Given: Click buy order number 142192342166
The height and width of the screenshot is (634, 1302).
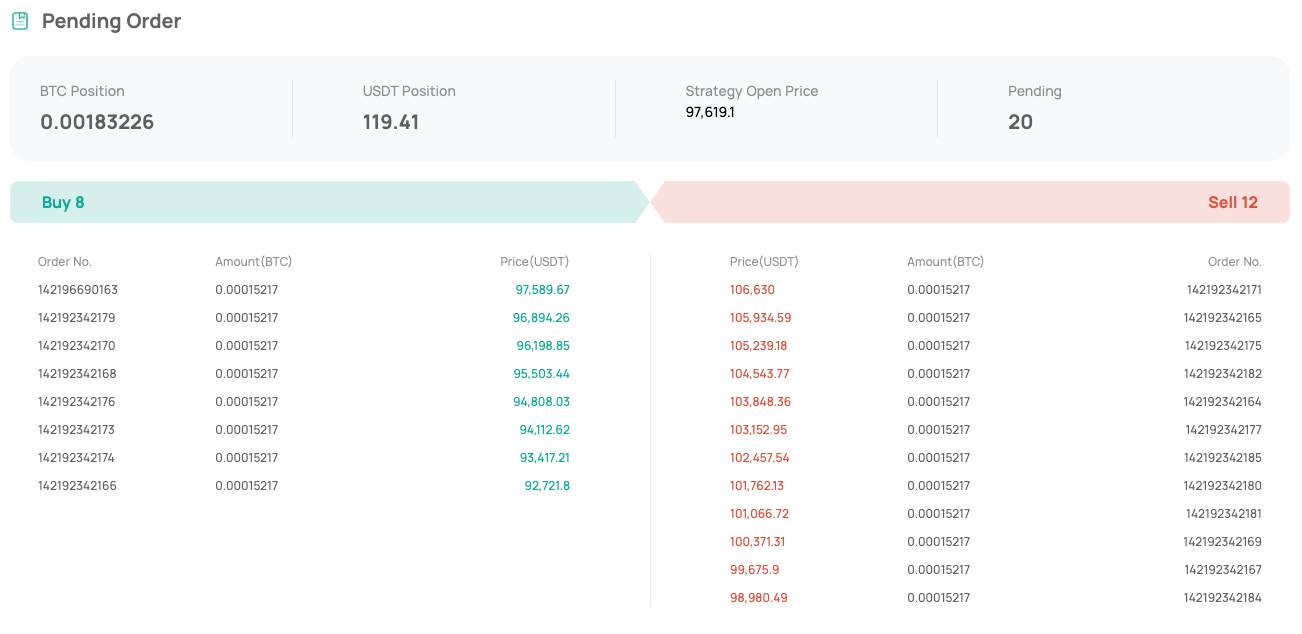Looking at the screenshot, I should 78,486.
